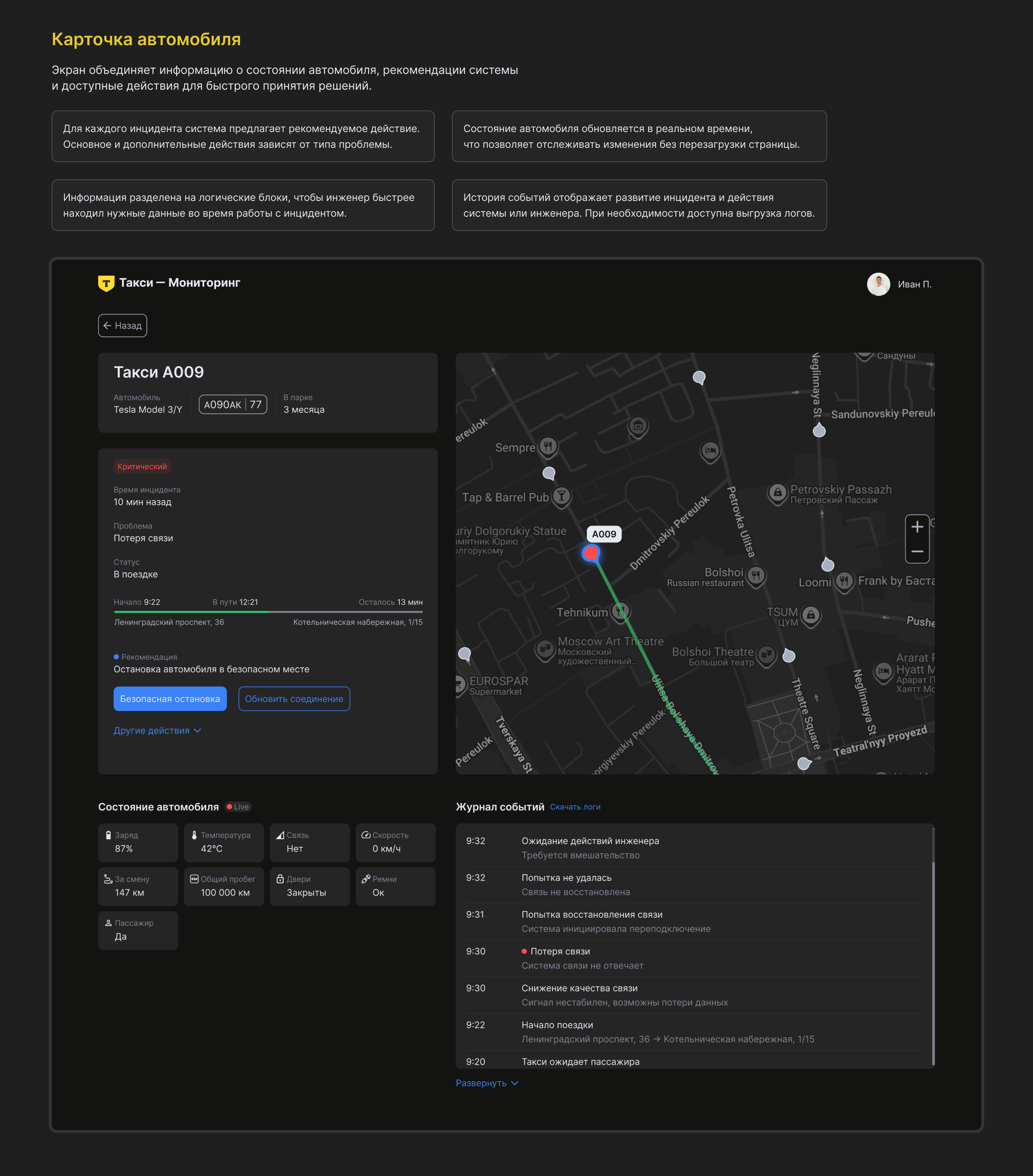1033x1176 pixels.
Task: Click the Petrovskiy Passazh shopping icon
Action: (778, 493)
